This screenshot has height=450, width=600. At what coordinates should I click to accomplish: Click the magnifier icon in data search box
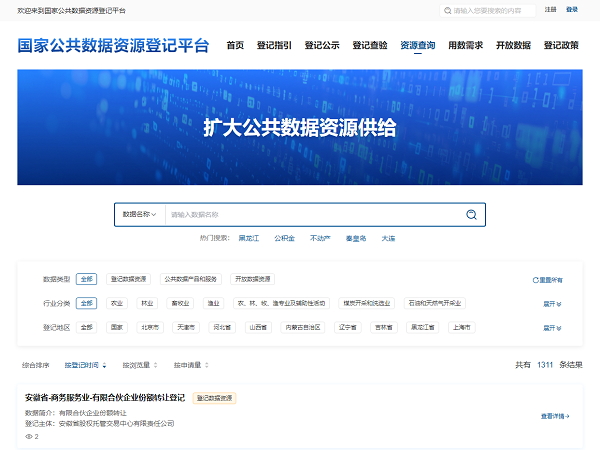click(471, 215)
